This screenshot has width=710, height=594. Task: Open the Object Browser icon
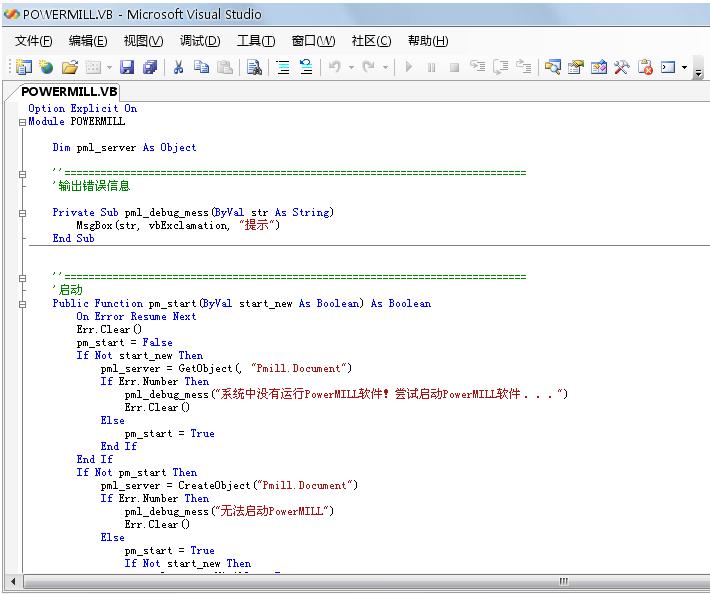click(x=599, y=67)
